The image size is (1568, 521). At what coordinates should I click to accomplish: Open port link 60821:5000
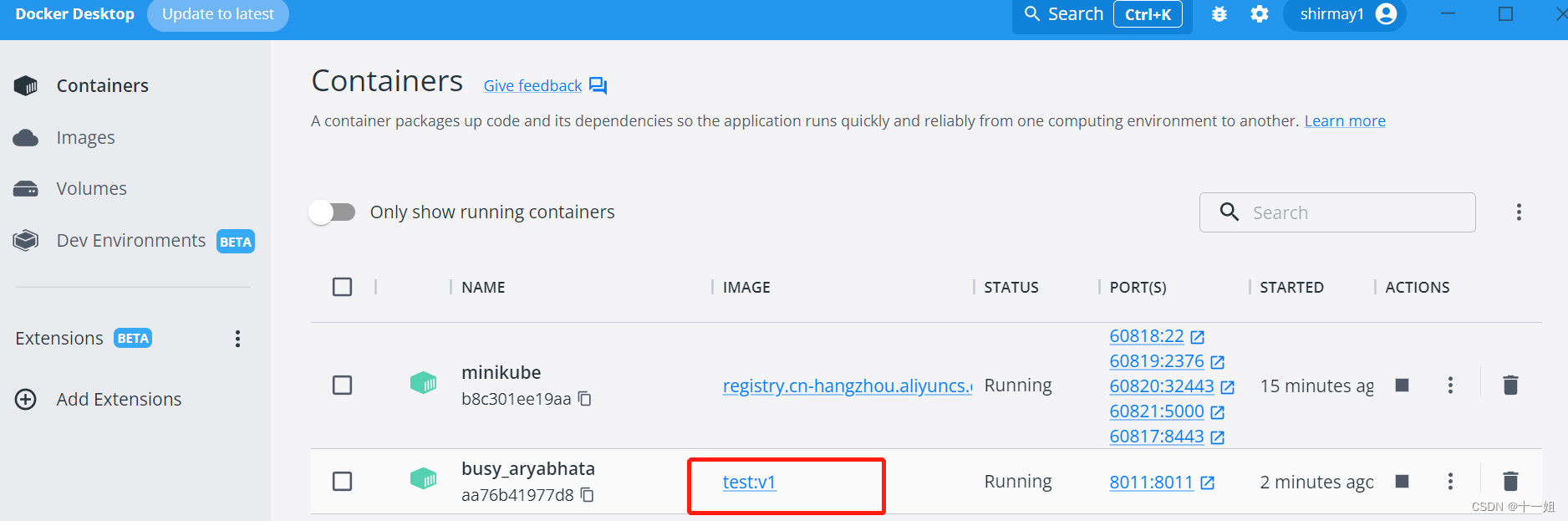tap(1156, 411)
